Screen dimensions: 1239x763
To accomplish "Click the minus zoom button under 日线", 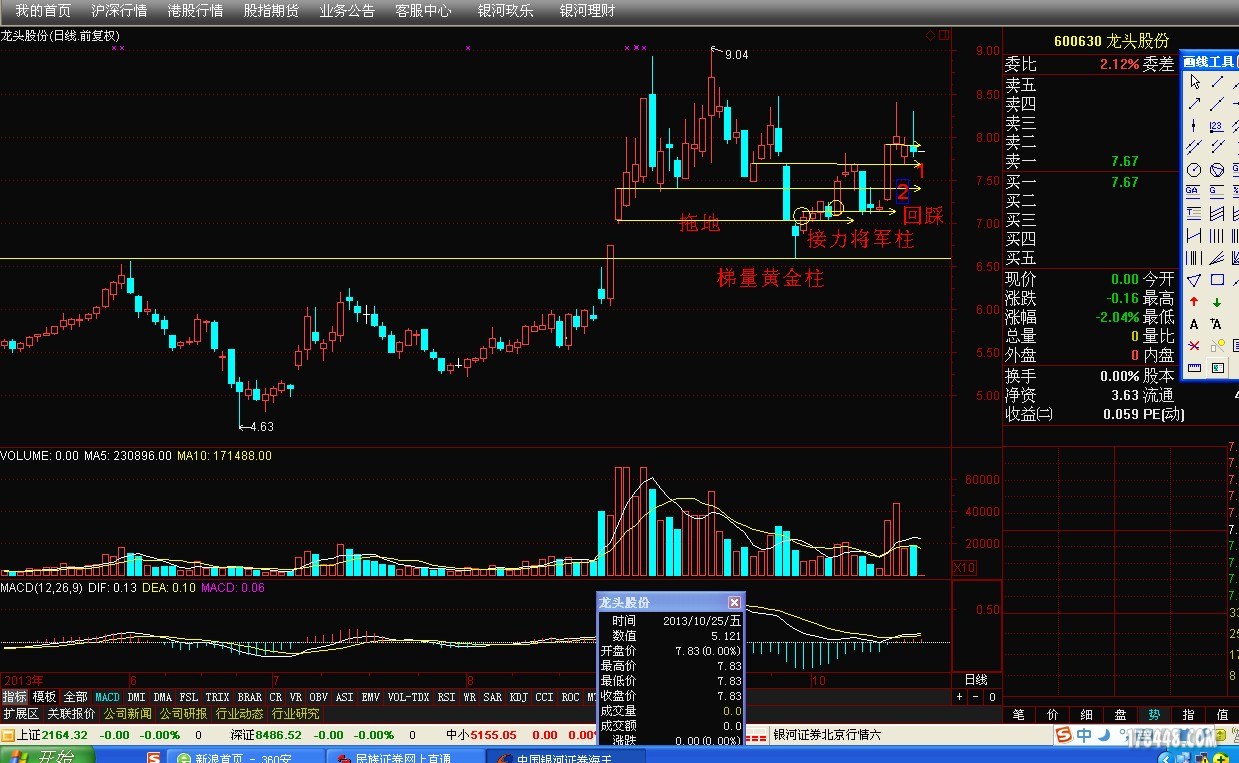I will click(975, 697).
